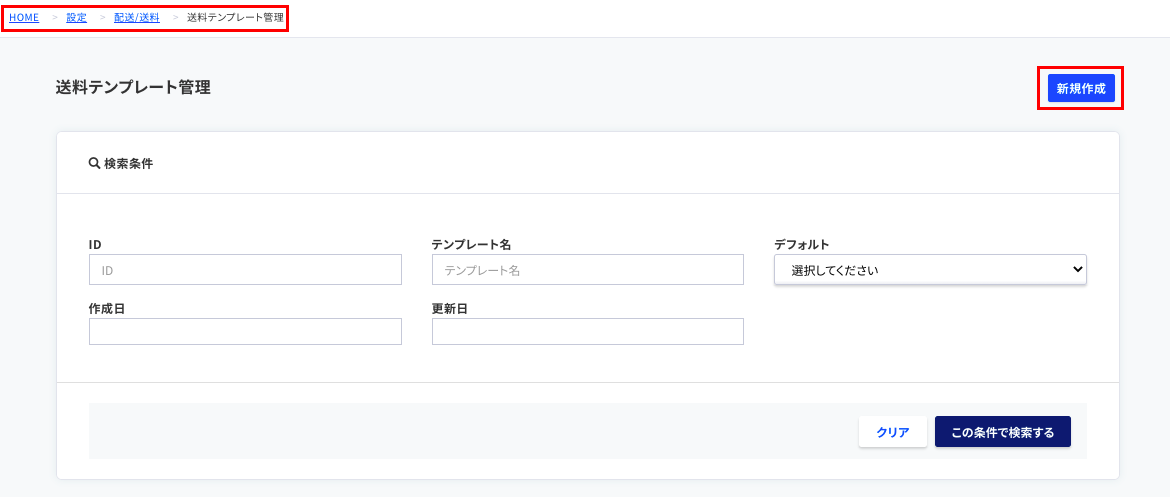
Task: Click the 送料テンプレート管理 page heading
Action: pyautogui.click(x=133, y=88)
